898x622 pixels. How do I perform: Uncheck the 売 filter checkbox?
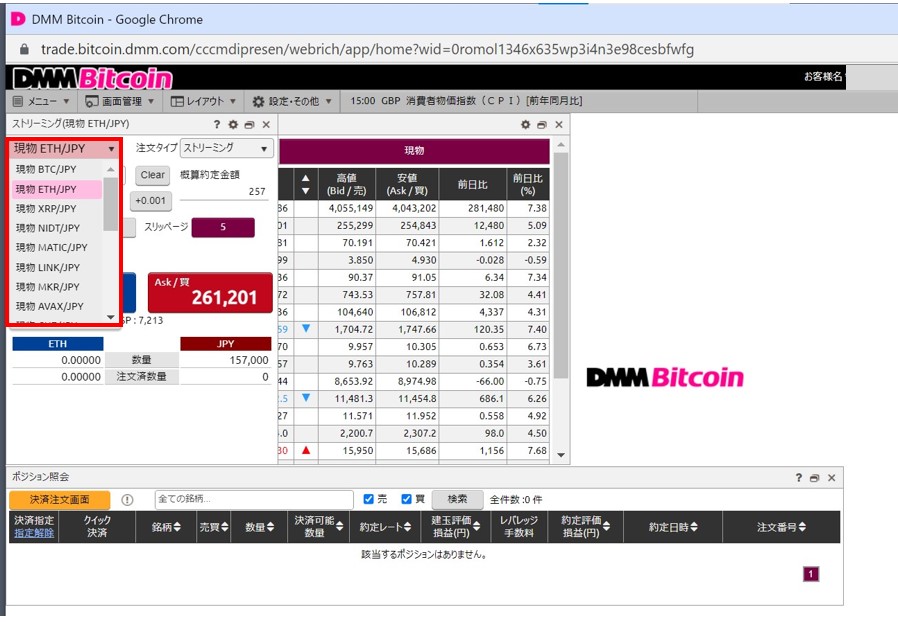(368, 499)
